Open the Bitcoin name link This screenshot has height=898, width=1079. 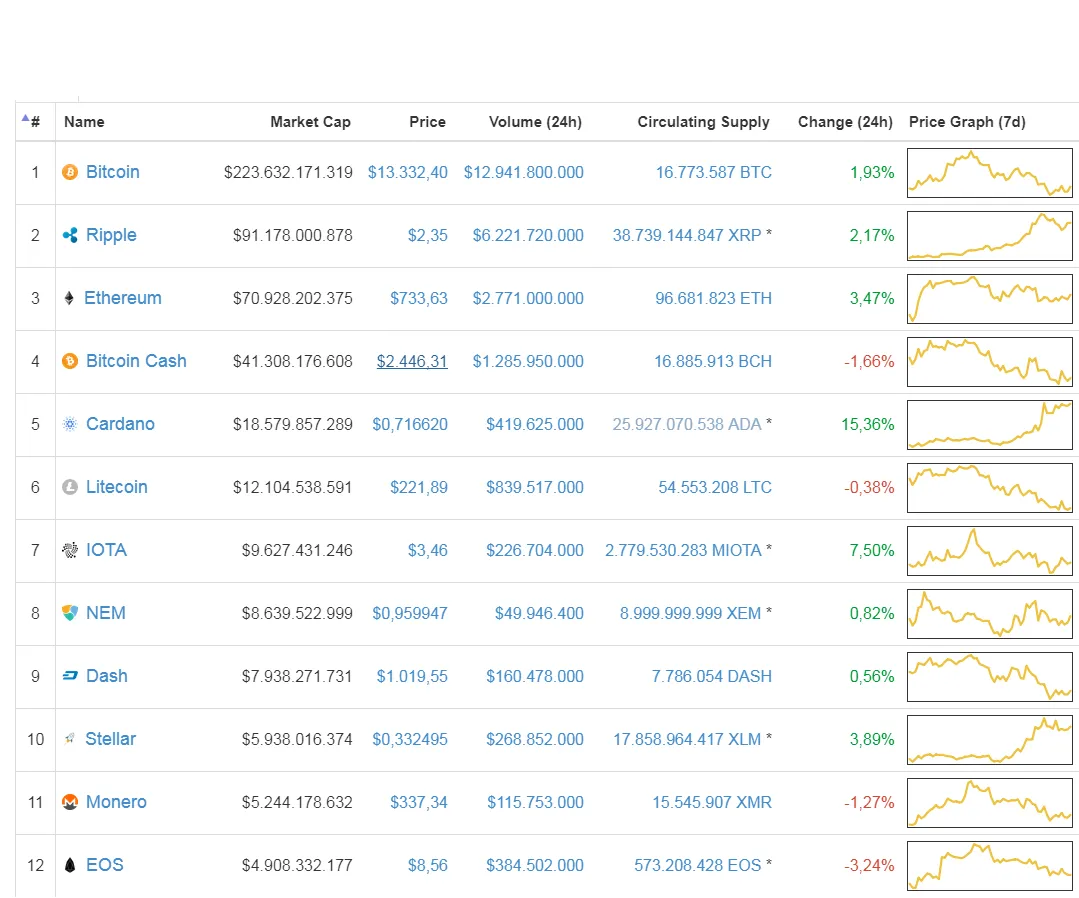coord(113,172)
